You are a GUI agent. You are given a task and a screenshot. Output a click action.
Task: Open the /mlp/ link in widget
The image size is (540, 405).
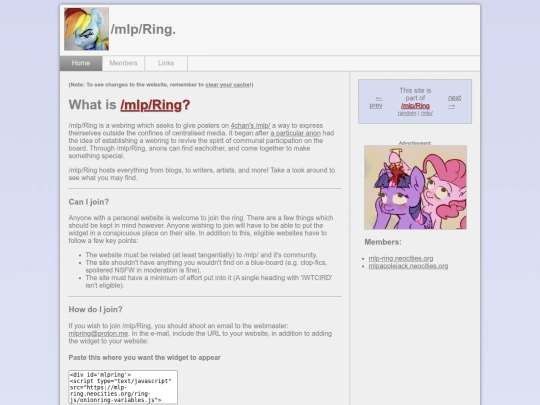[427, 113]
